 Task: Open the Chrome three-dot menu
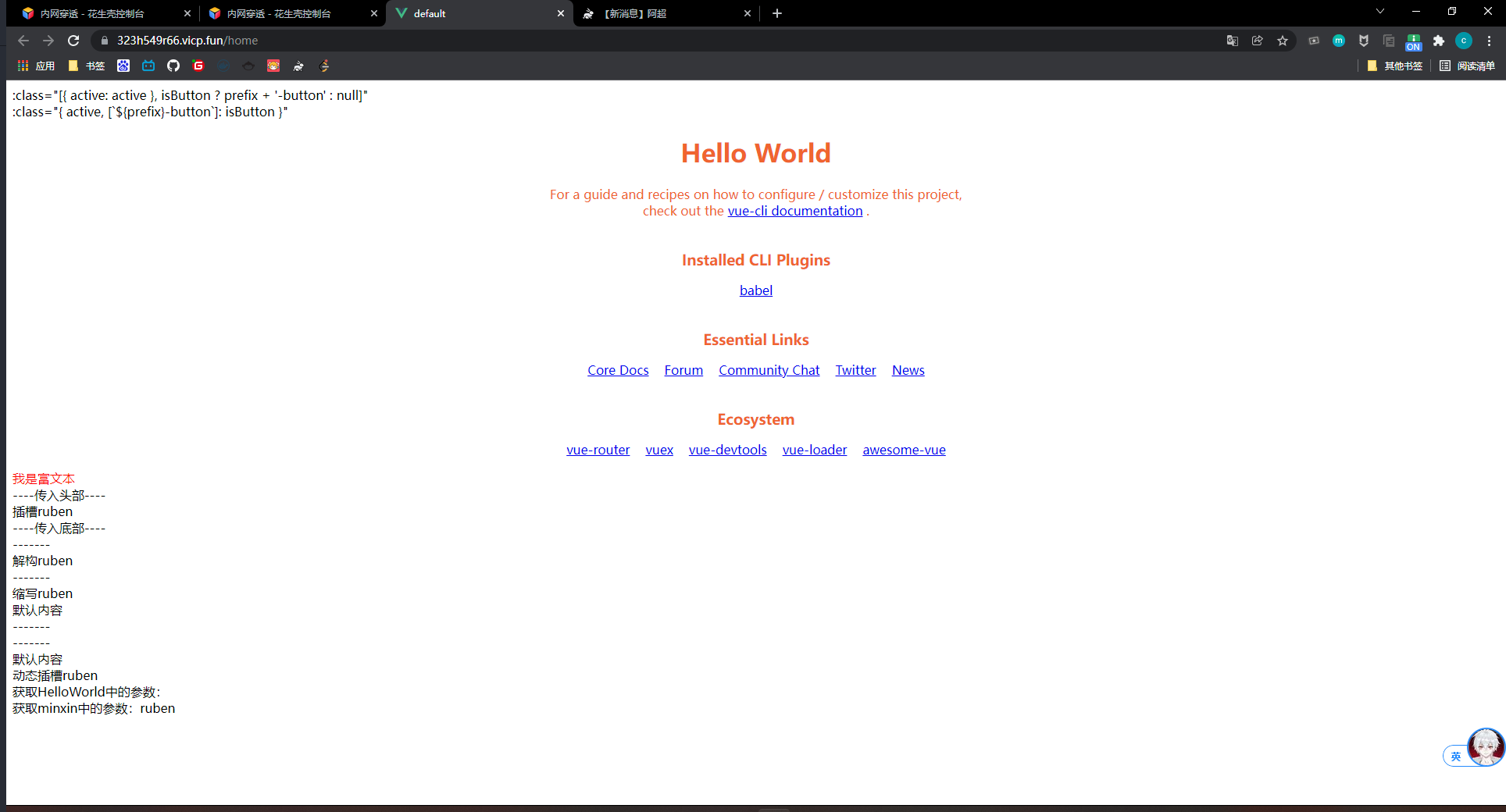1490,41
